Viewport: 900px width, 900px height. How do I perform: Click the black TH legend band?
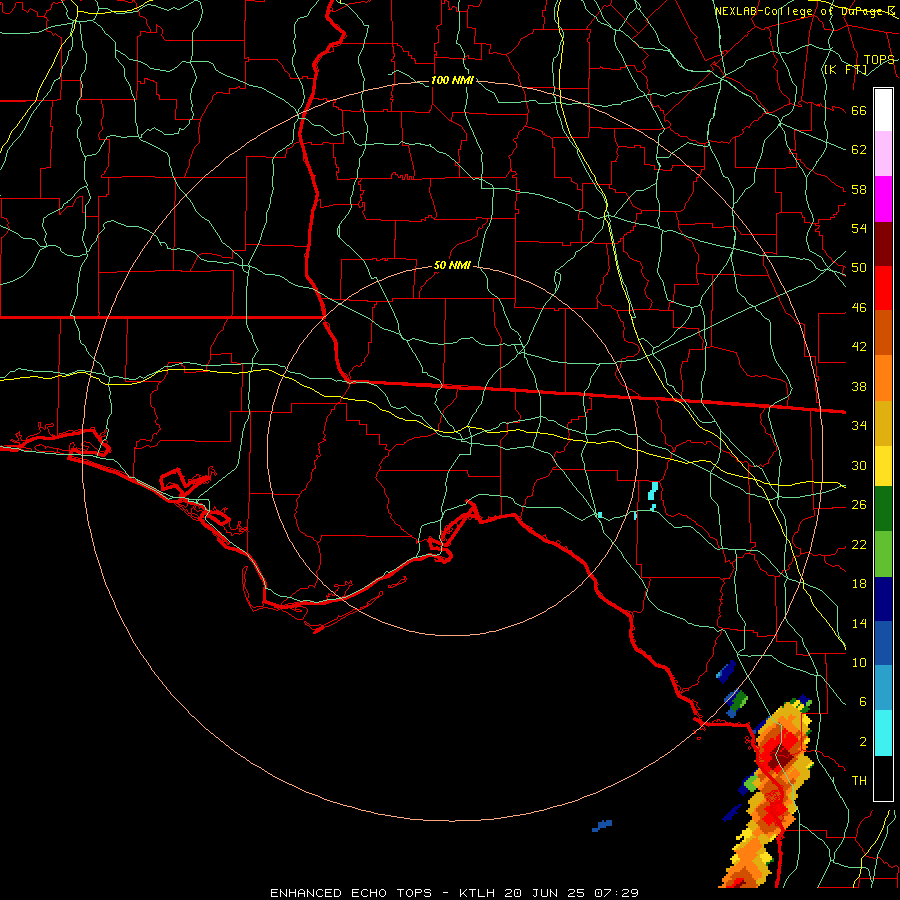tap(883, 778)
